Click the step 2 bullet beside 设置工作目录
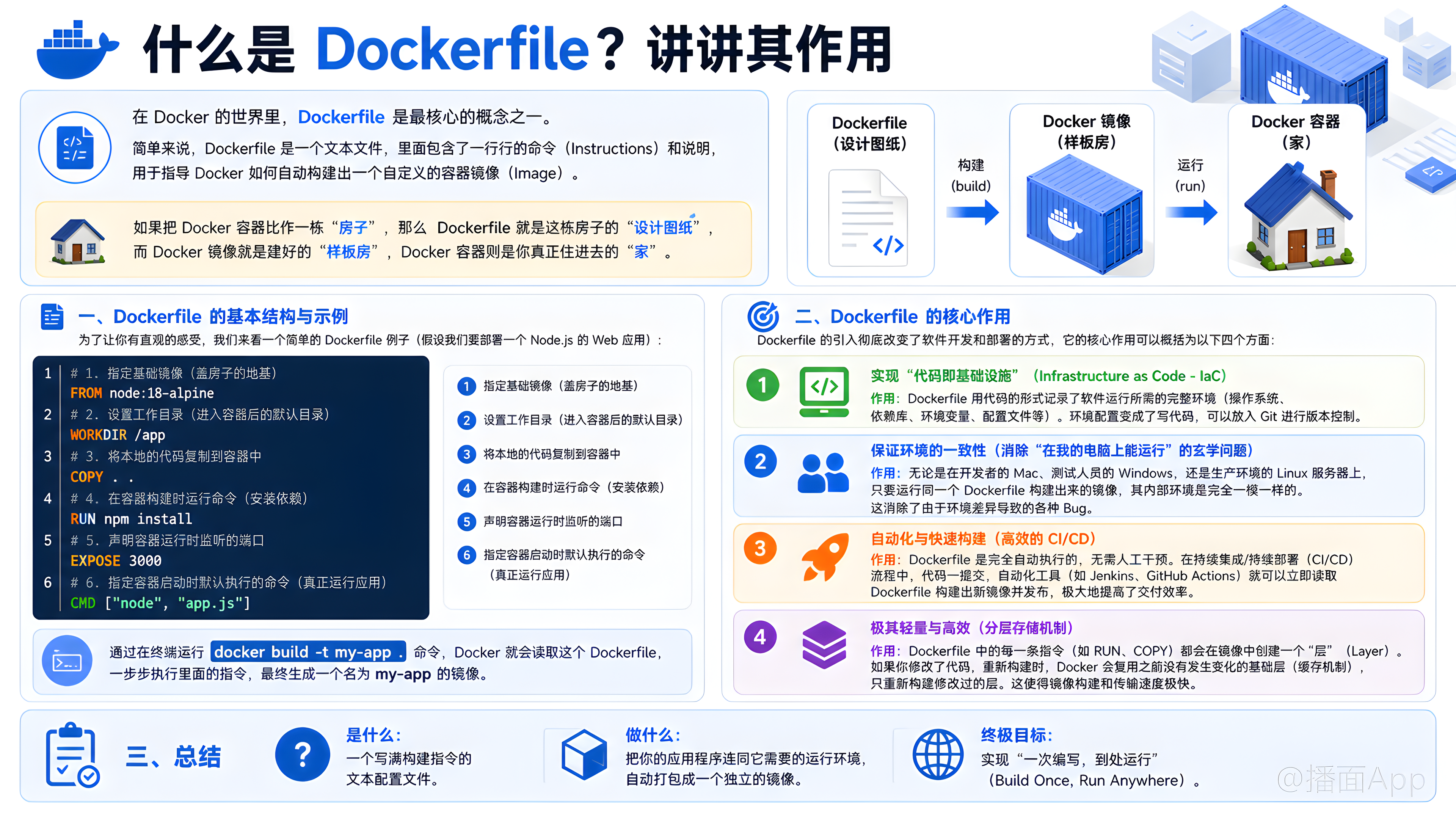 coord(466,420)
